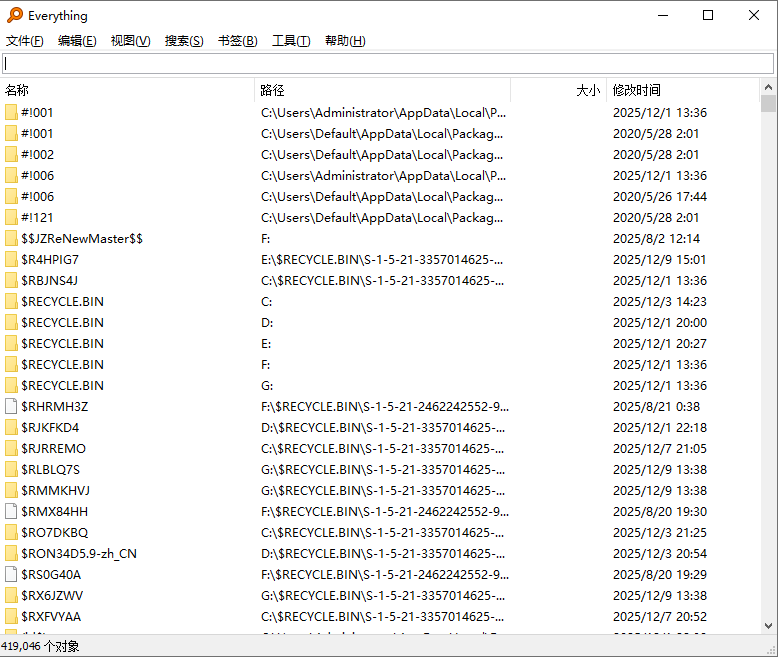Open the 视图(V) menu

pyautogui.click(x=130, y=41)
